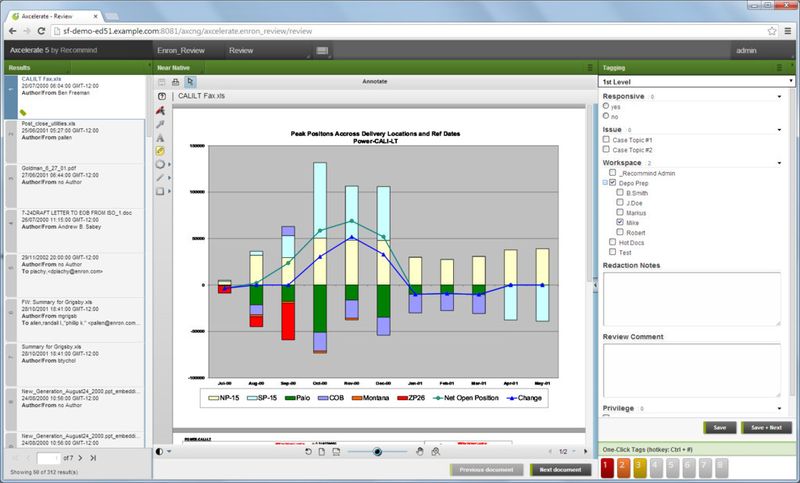The height and width of the screenshot is (483, 800).
Task: Go to next results page arrow
Action: (x=80, y=458)
